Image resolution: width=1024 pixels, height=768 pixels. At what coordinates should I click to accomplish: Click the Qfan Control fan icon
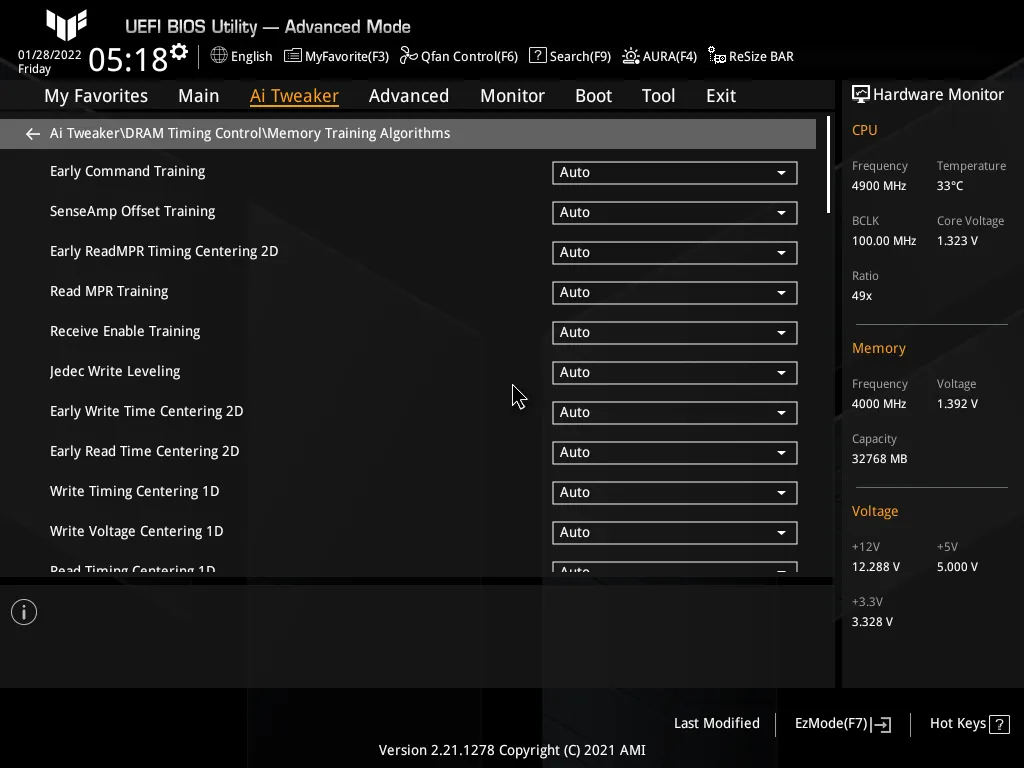click(409, 56)
